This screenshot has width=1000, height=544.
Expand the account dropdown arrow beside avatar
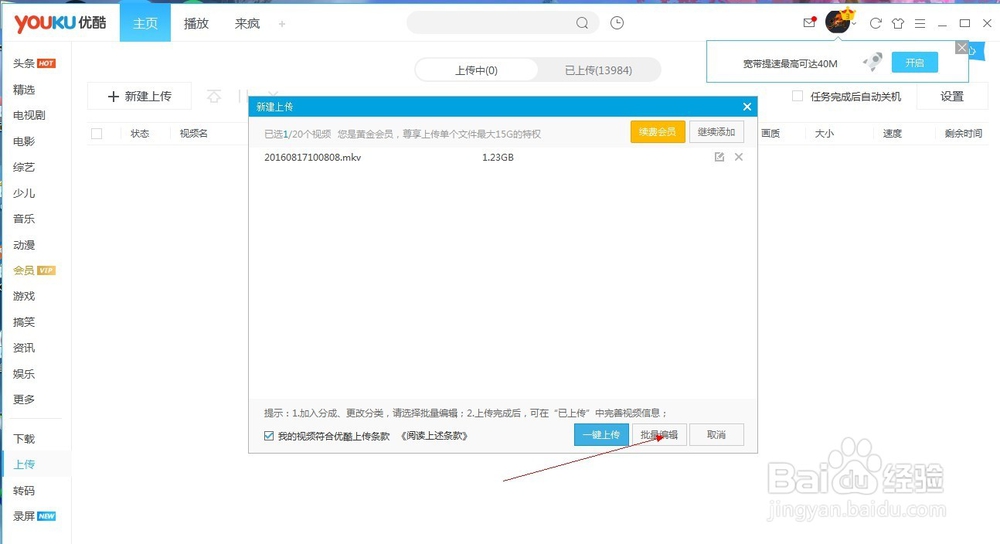(855, 24)
